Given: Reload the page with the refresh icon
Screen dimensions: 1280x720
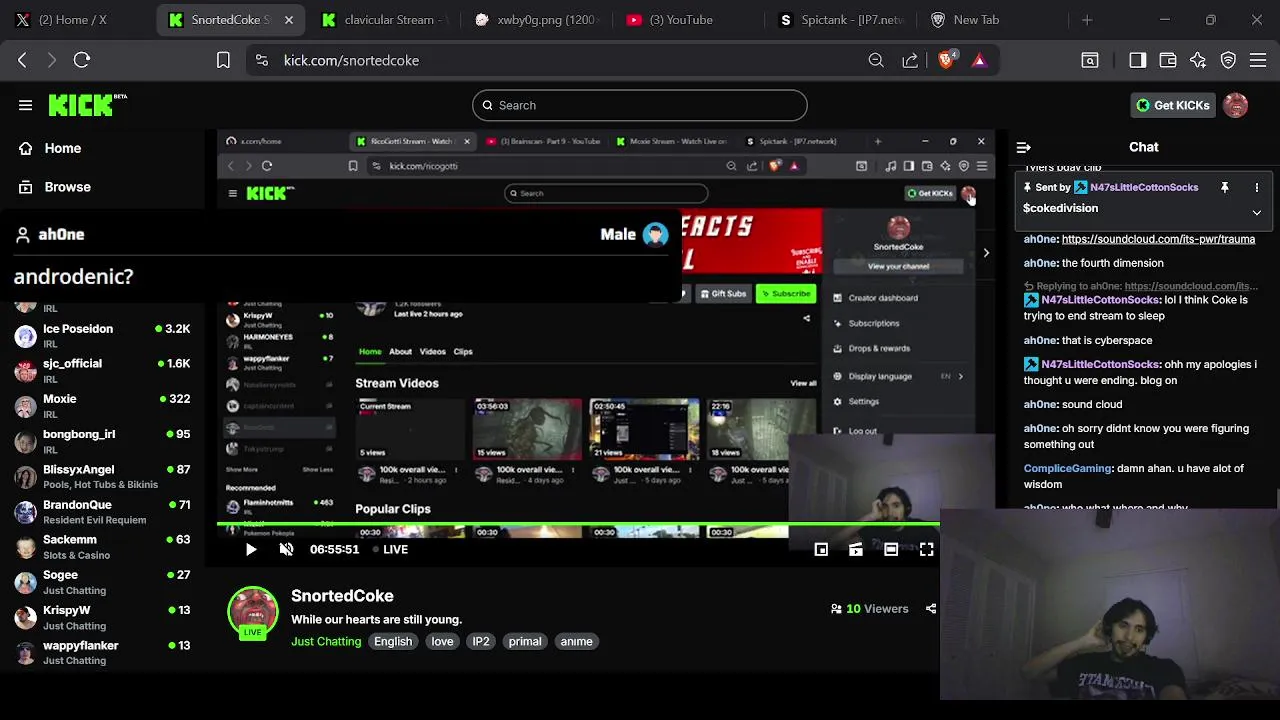Looking at the screenshot, I should (x=82, y=60).
